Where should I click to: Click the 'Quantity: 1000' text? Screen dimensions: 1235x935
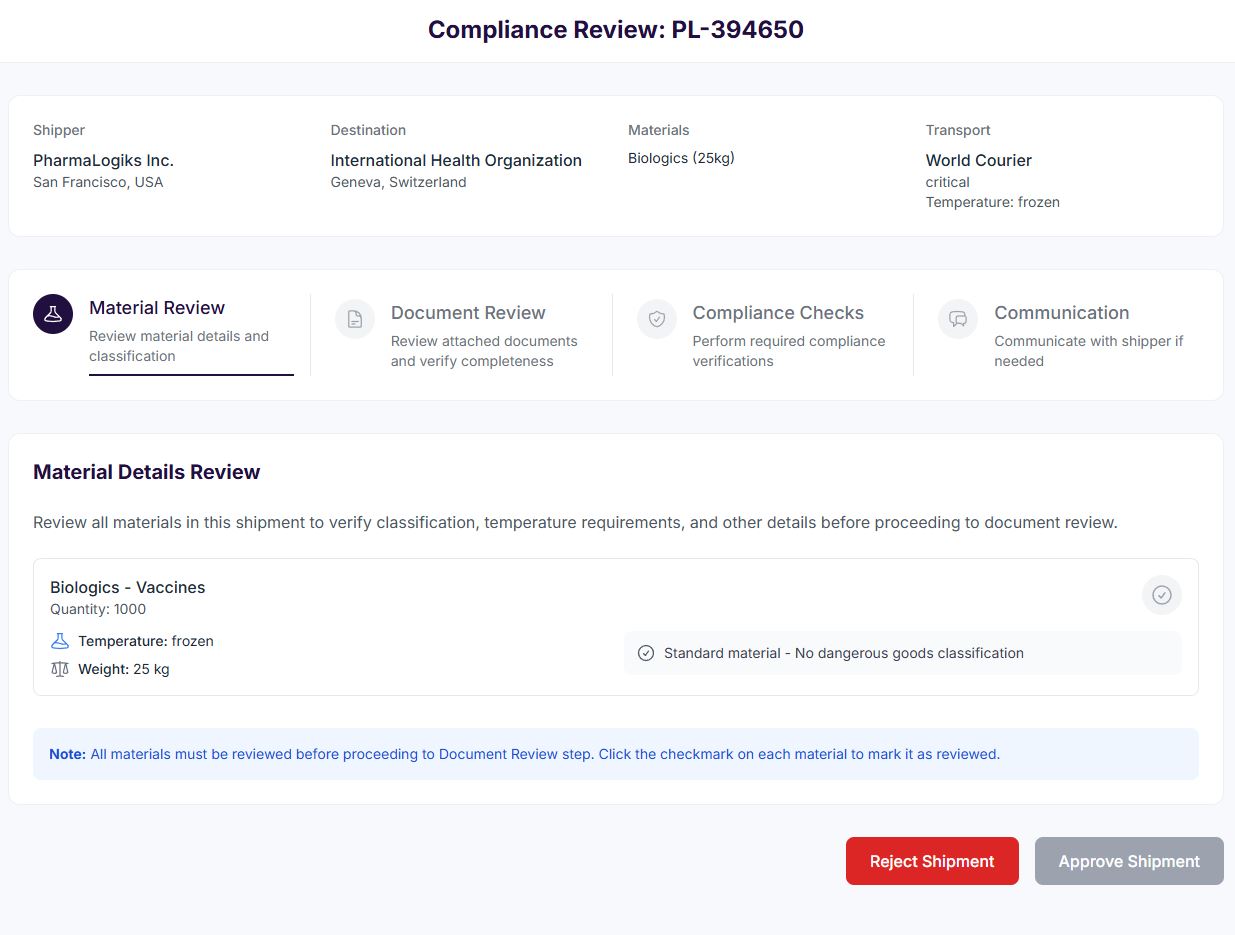pyautogui.click(x=98, y=609)
